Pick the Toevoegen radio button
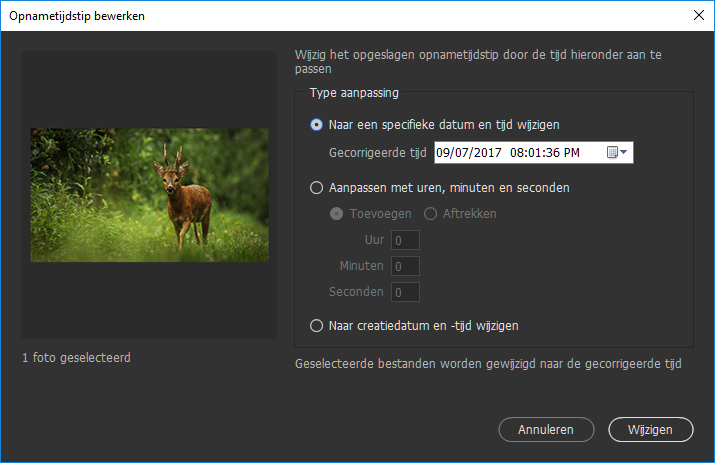This screenshot has width=715, height=463. point(337,213)
